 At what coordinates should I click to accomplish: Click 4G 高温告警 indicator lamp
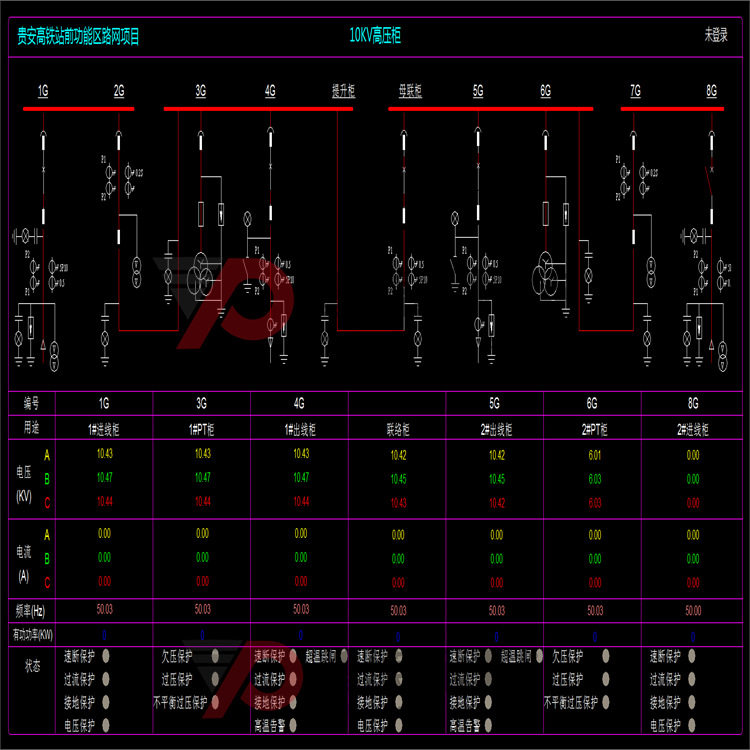point(293,725)
